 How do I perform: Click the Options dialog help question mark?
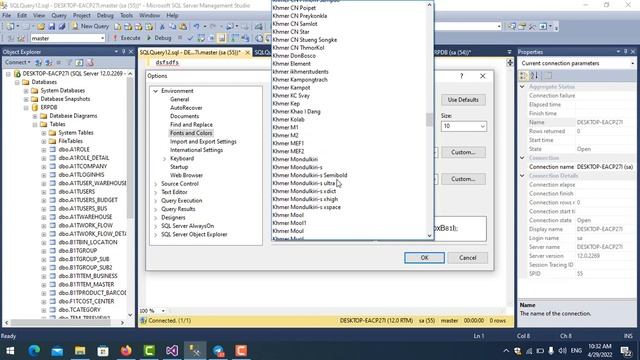462,76
